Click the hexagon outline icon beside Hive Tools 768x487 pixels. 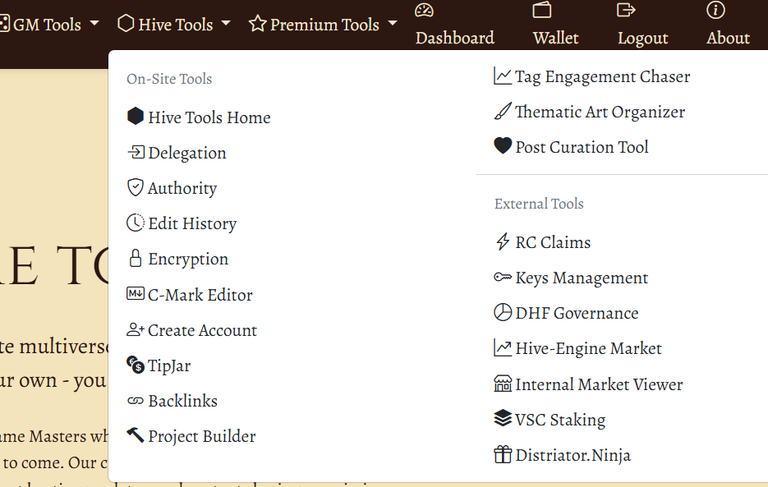(126, 23)
